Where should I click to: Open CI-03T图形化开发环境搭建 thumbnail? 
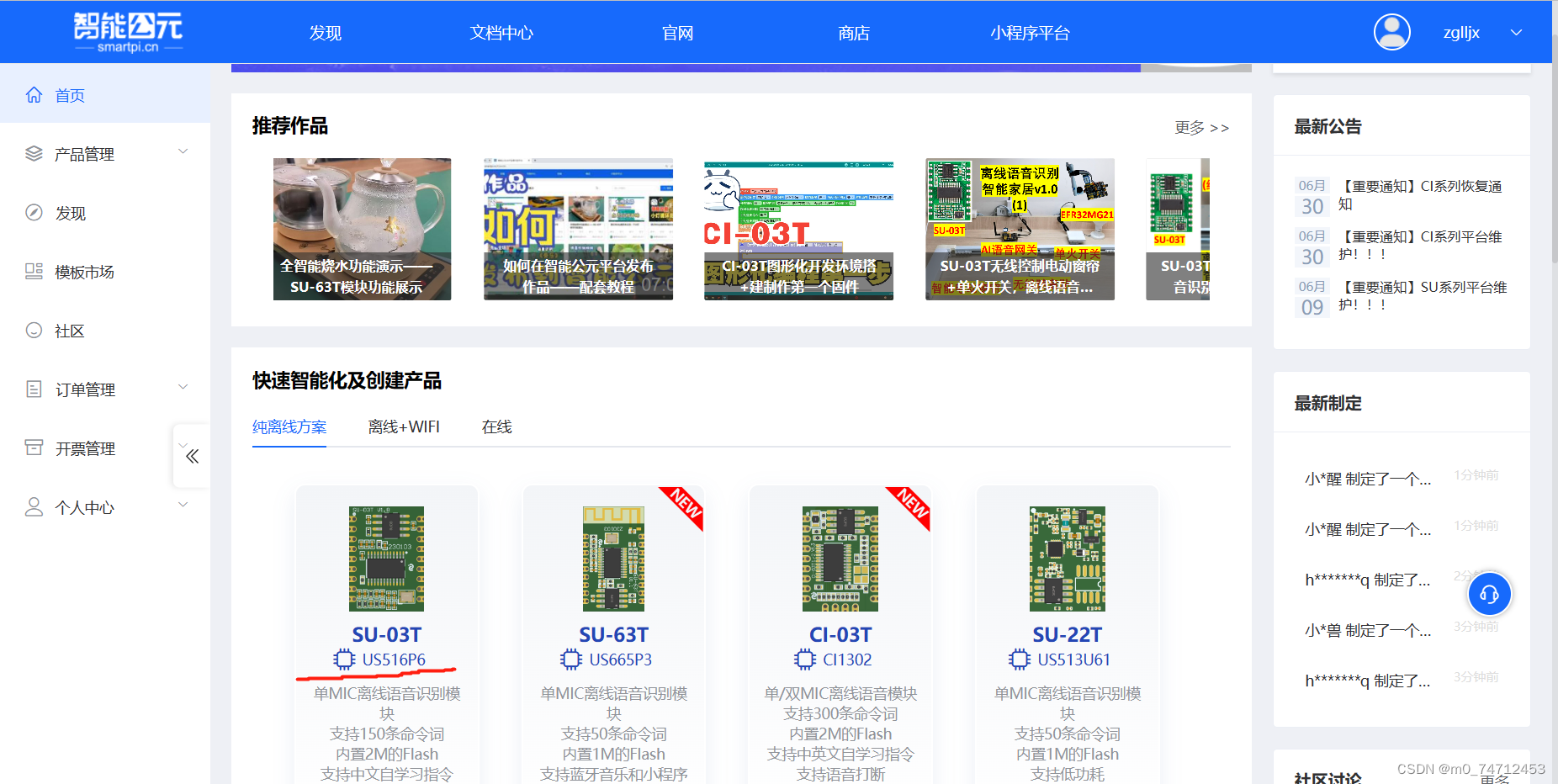tap(798, 229)
